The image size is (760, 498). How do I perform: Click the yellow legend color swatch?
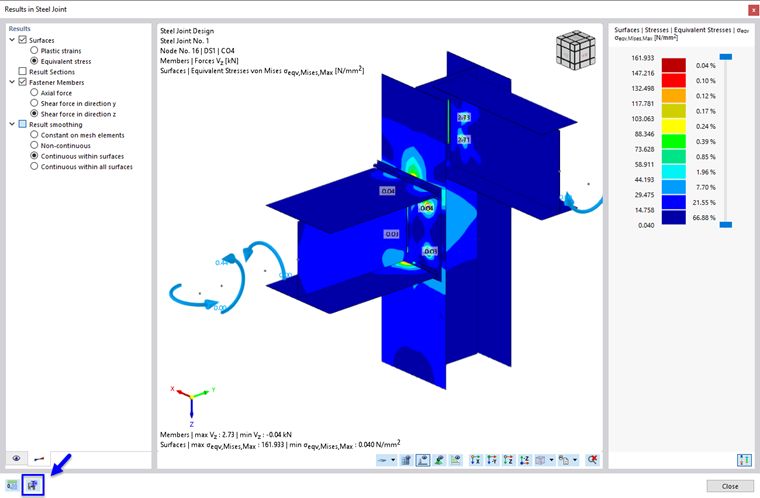(674, 126)
